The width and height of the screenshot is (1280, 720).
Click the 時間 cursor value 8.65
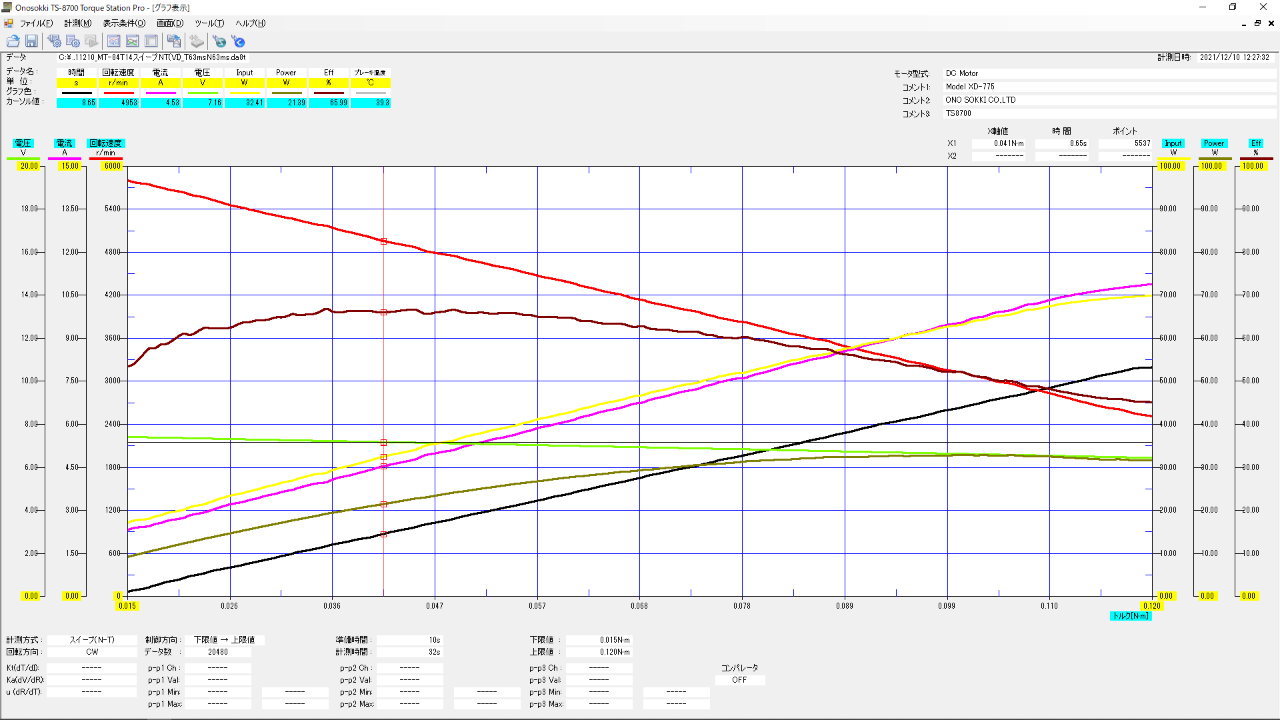(76, 103)
